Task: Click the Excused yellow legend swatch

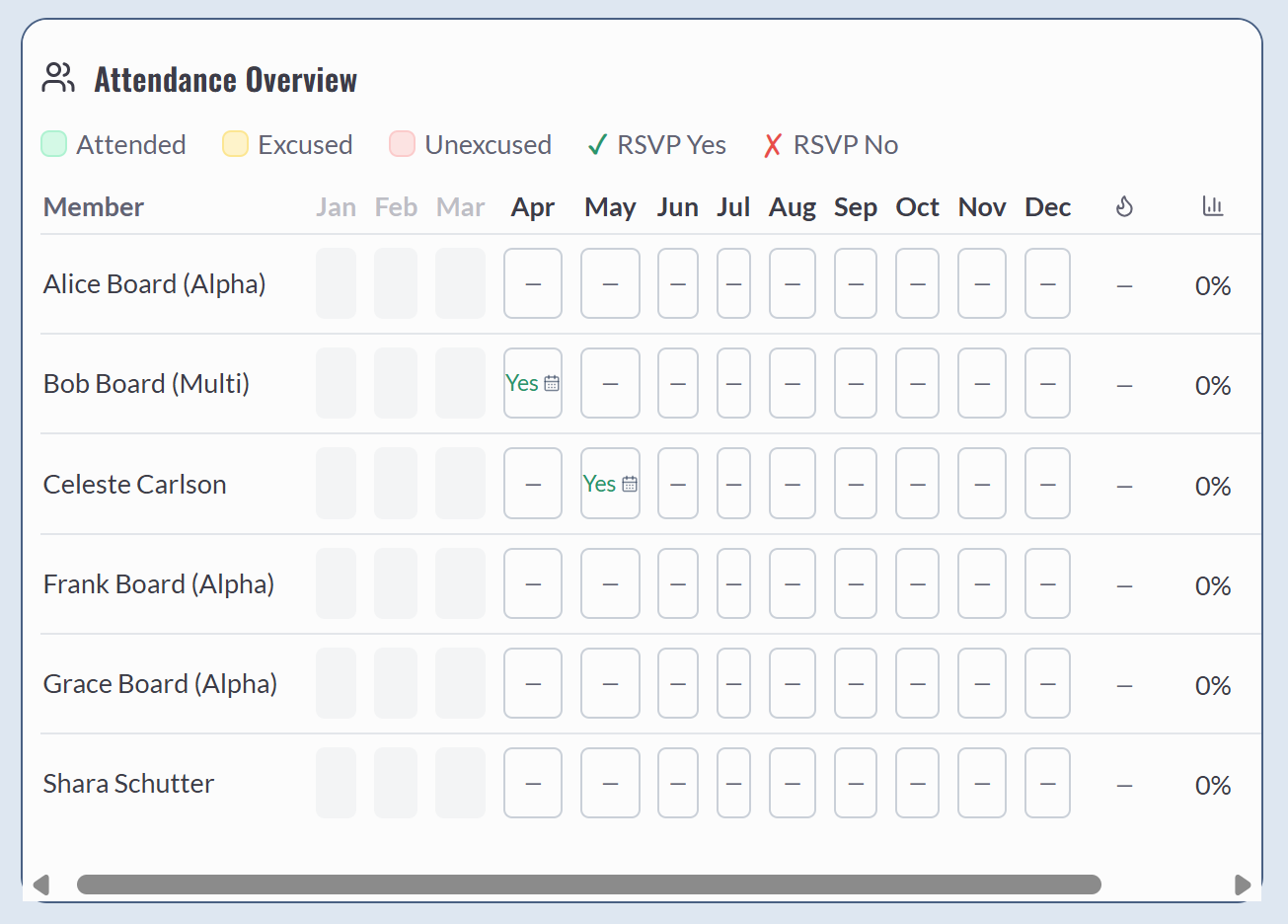Action: pos(235,144)
